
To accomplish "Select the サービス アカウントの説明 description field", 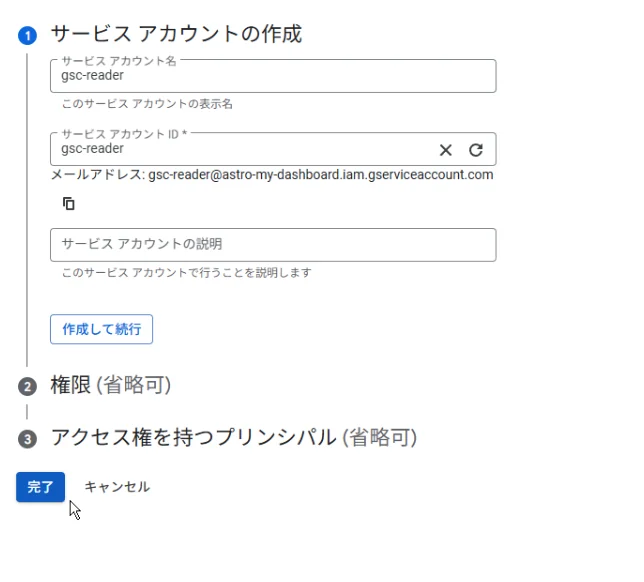I will (272, 245).
